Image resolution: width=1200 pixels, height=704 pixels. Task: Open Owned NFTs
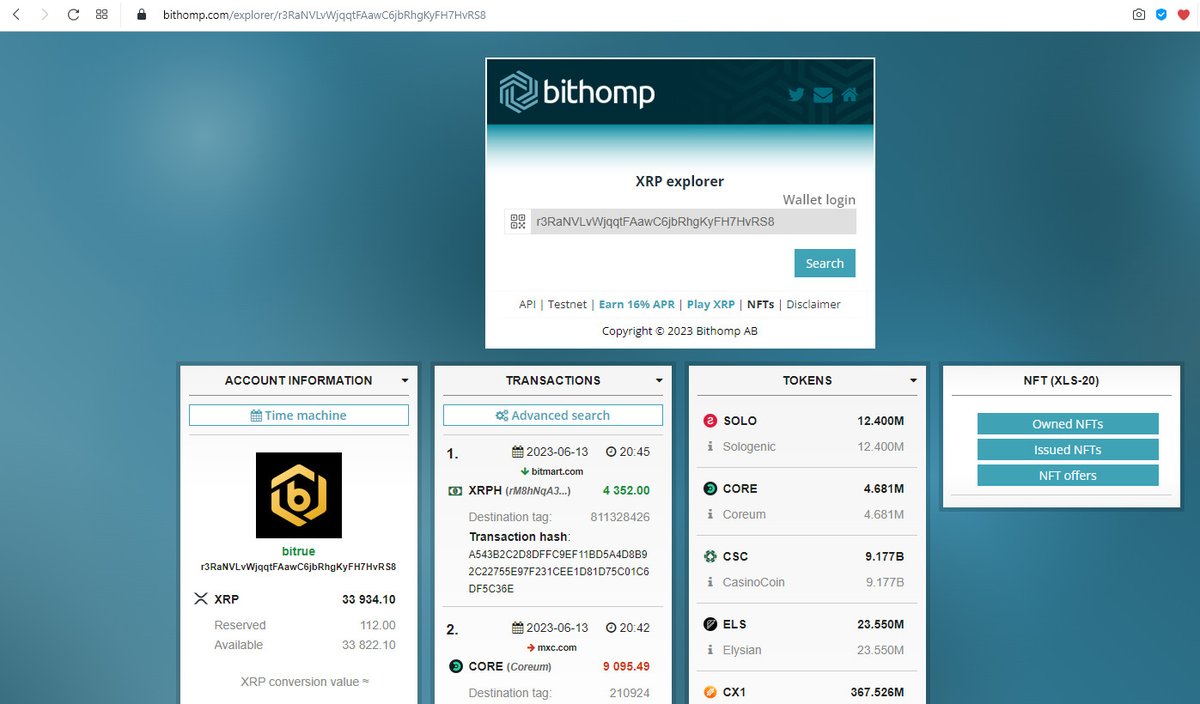[1068, 424]
